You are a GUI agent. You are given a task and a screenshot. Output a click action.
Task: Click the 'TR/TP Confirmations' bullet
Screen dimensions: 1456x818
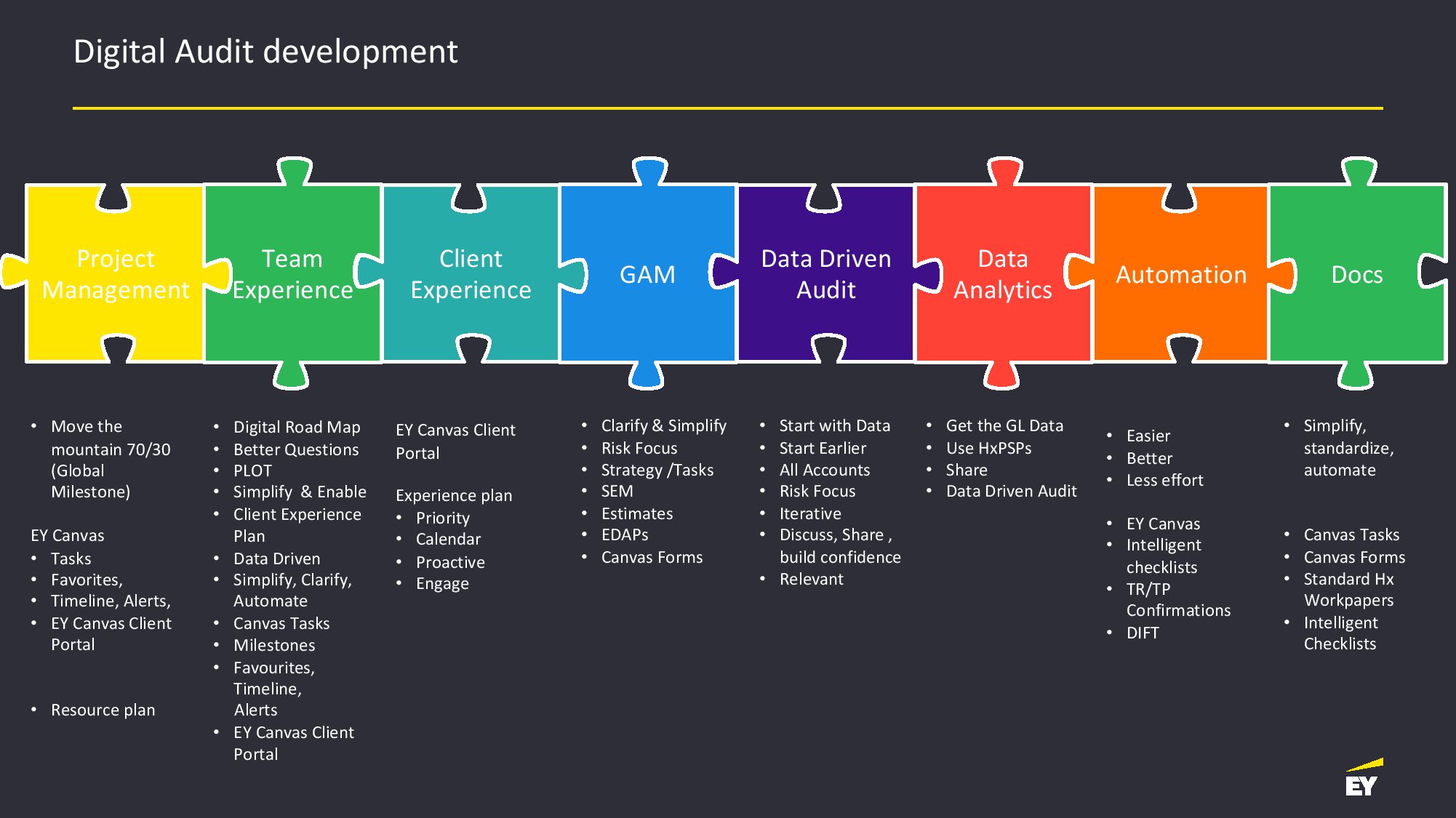pos(1178,599)
